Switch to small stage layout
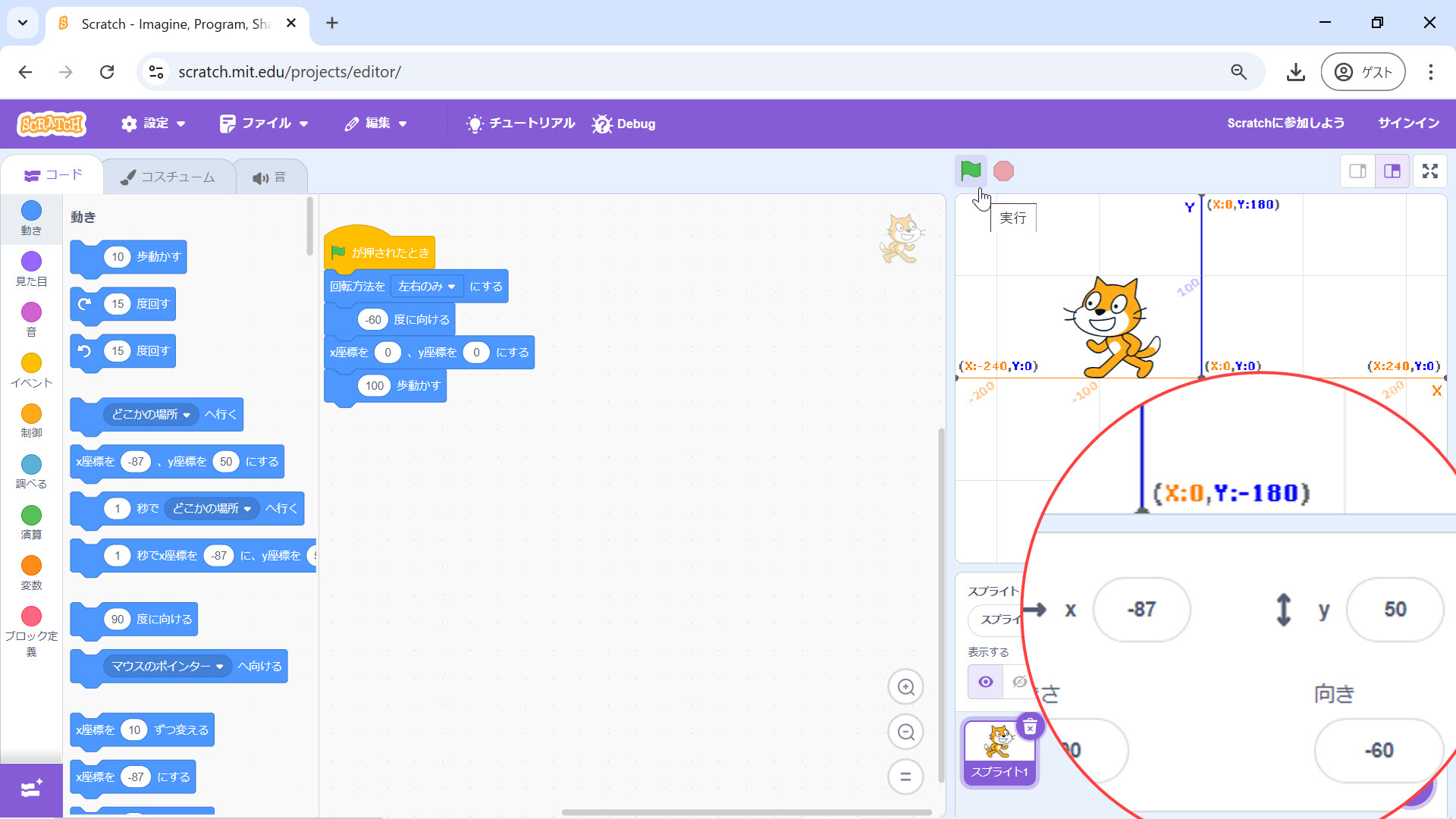The width and height of the screenshot is (1456, 819). (x=1357, y=171)
